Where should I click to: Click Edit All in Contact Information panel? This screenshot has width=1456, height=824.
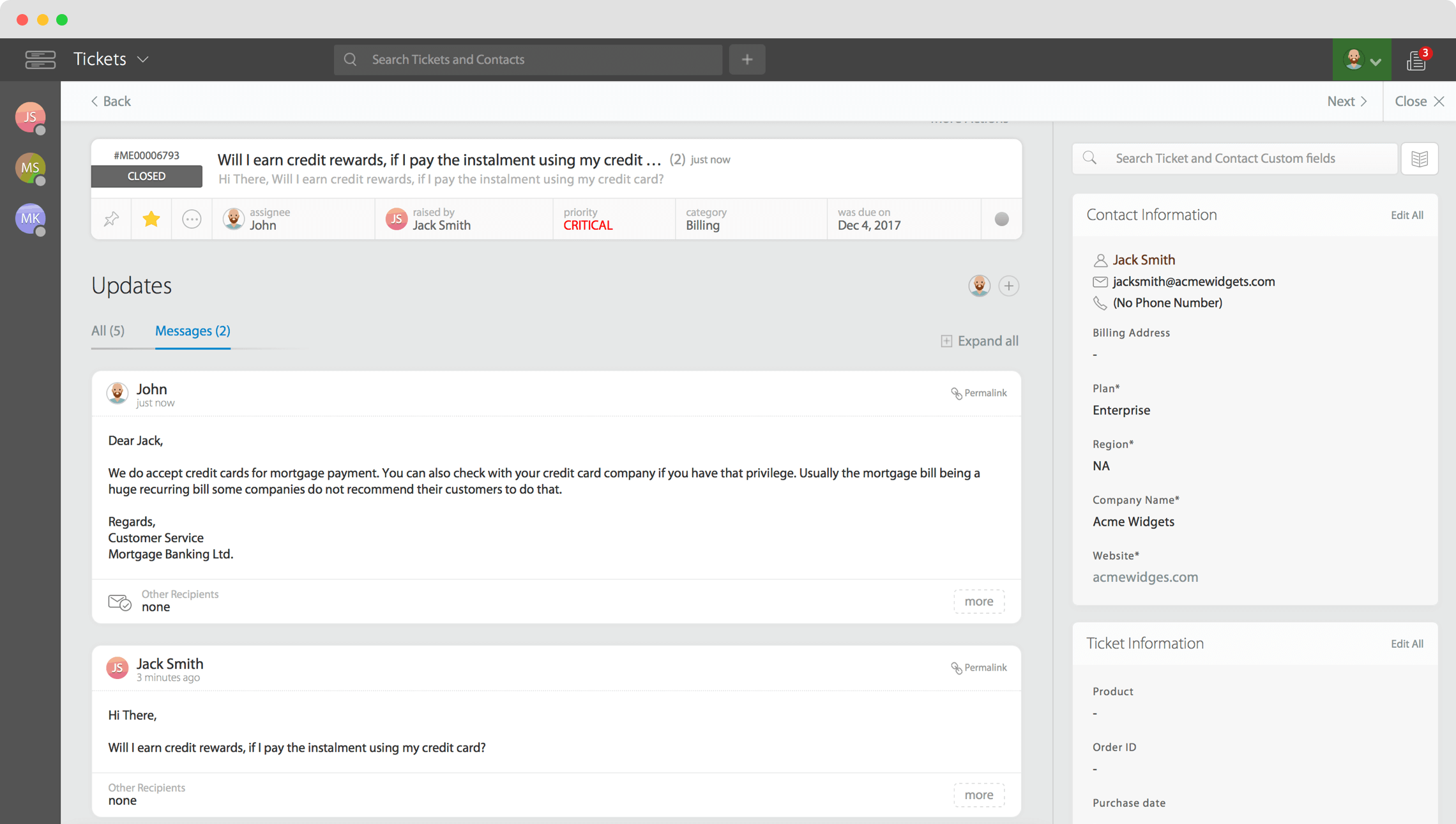1407,215
